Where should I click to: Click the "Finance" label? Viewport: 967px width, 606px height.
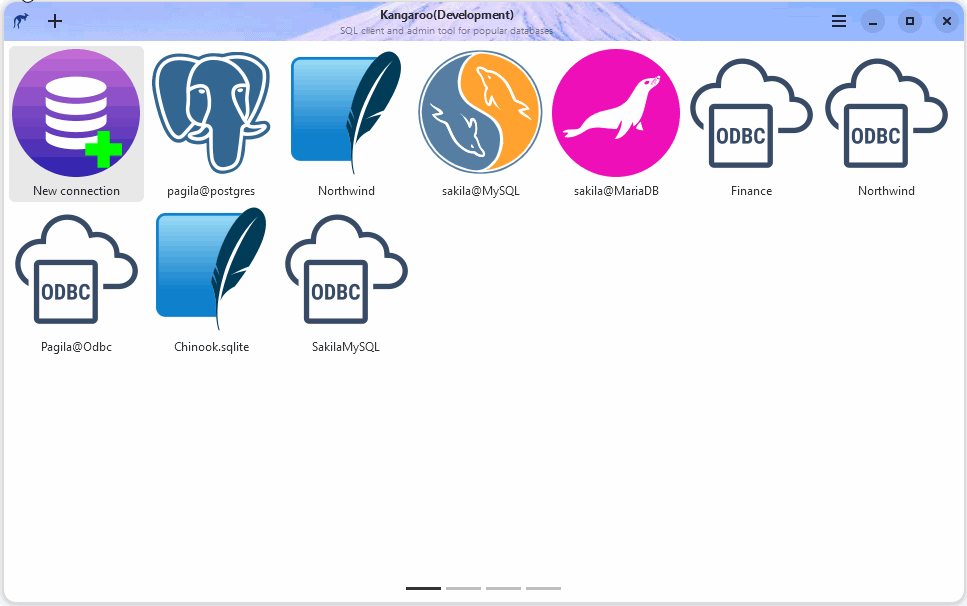pyautogui.click(x=751, y=191)
